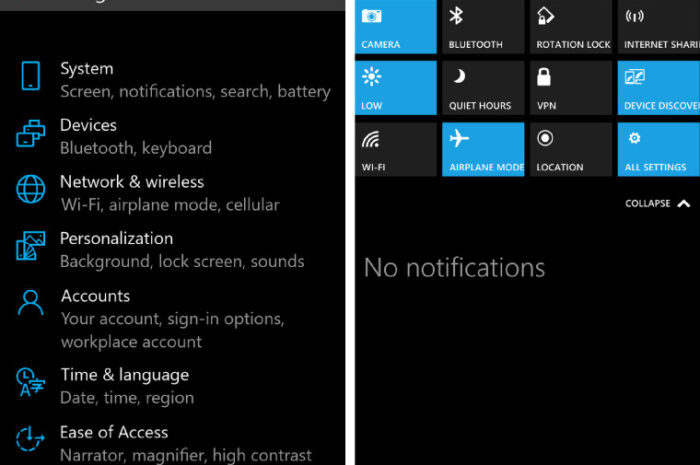Click the airplane icon

tap(459, 138)
